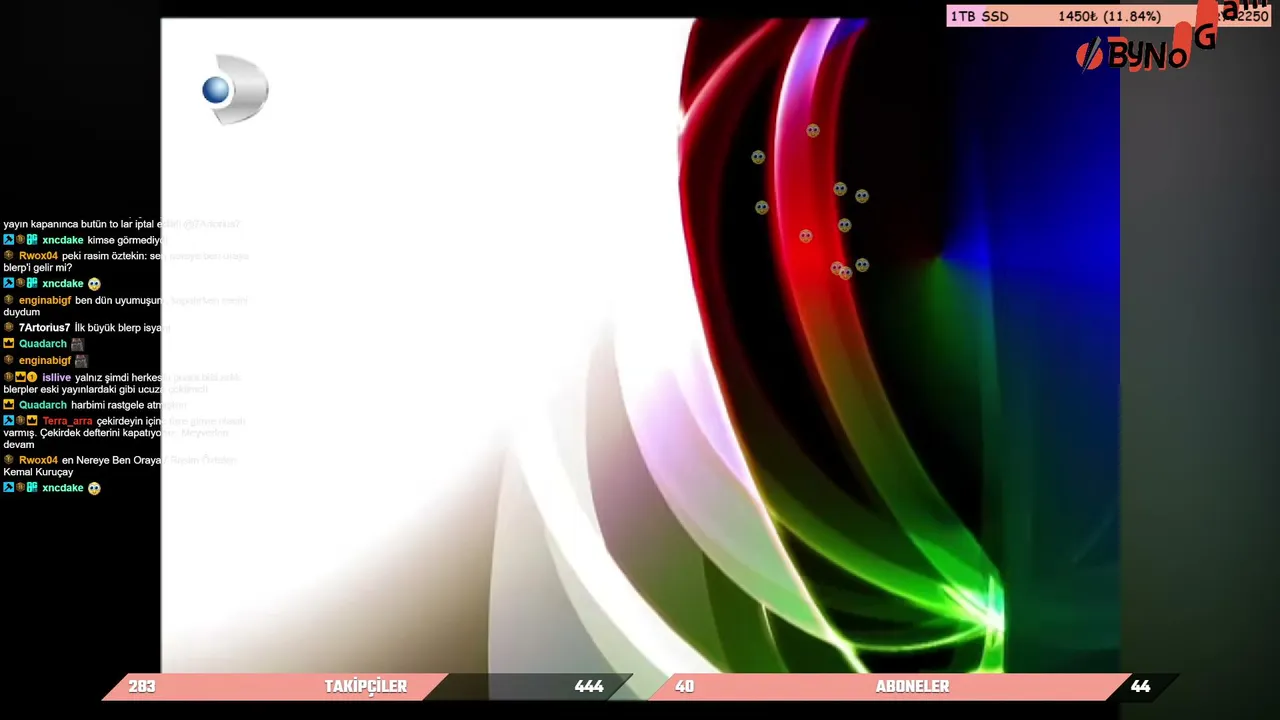Click the '444' follower goal number
The image size is (1280, 720).
click(589, 686)
